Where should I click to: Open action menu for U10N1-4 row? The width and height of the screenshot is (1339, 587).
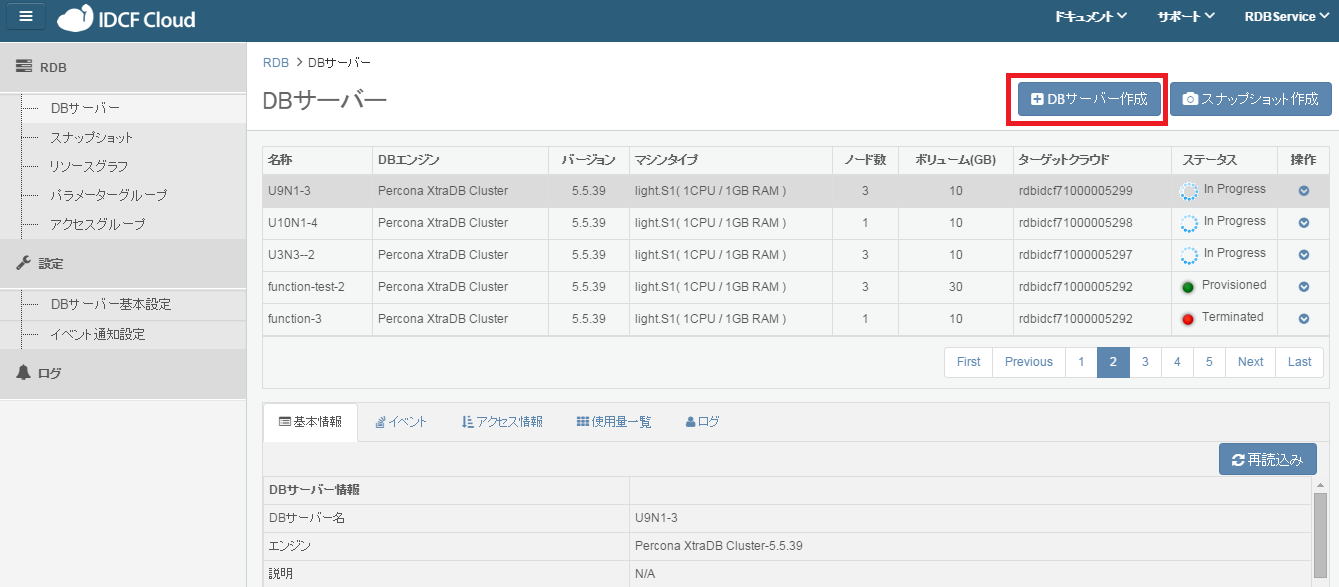click(x=1304, y=223)
